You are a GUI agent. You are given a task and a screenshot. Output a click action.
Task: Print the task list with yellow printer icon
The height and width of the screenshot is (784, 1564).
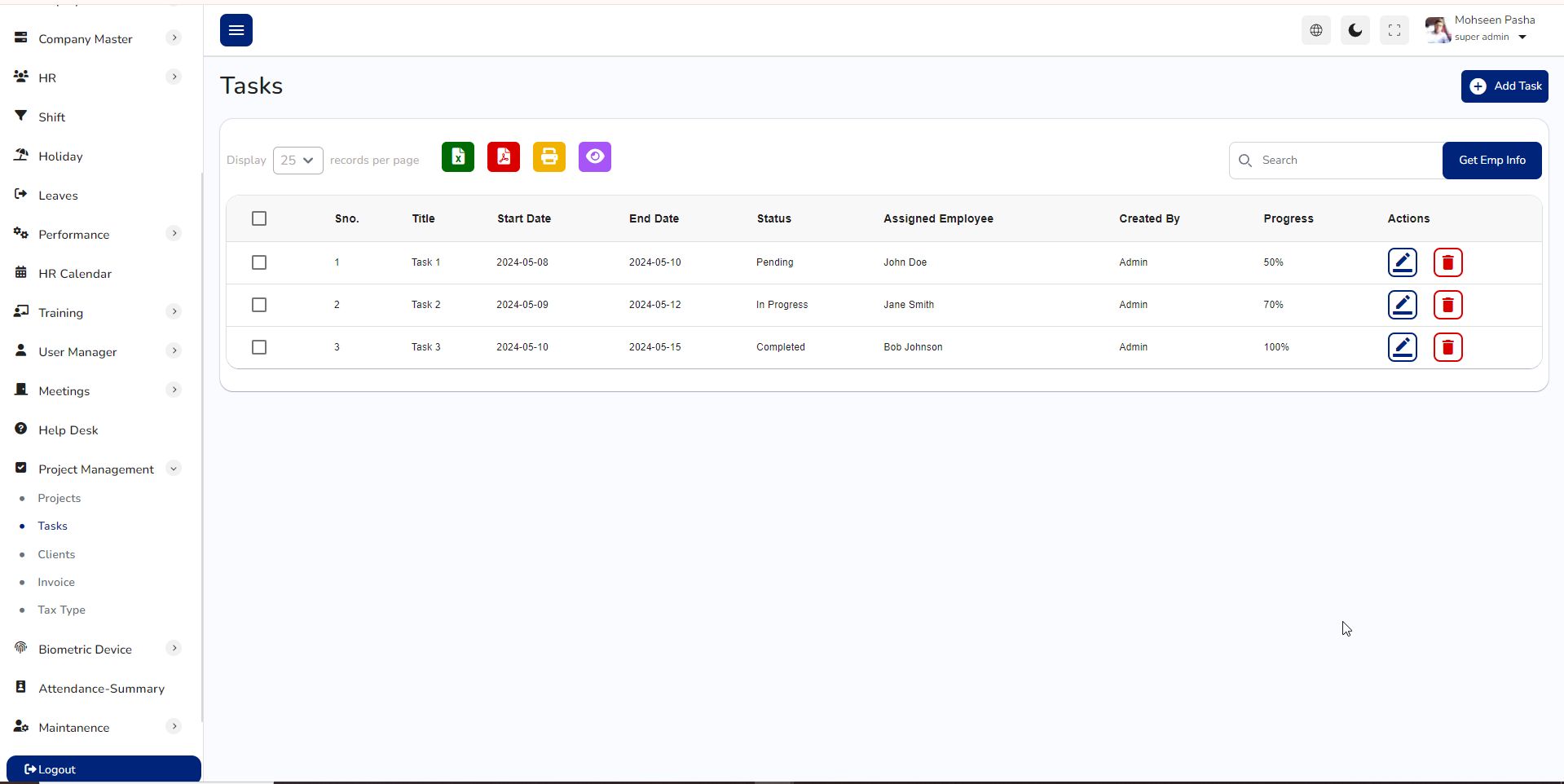[549, 157]
